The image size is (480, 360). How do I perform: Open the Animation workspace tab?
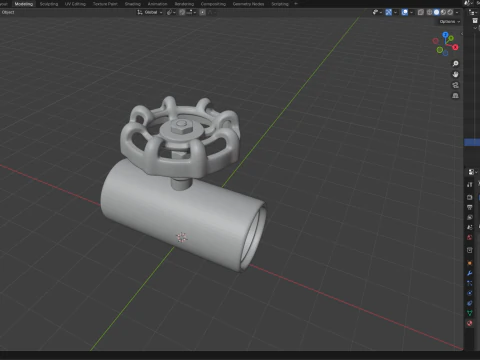[157, 4]
